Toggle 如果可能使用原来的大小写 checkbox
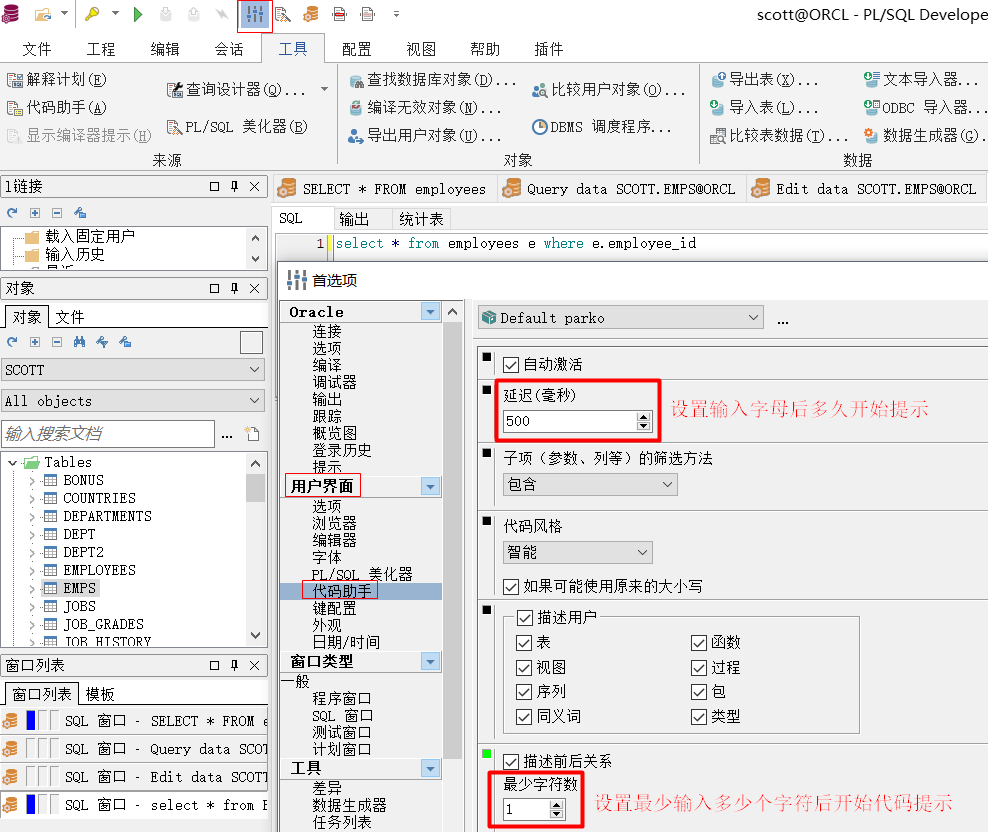This screenshot has width=988, height=832. click(x=511, y=587)
